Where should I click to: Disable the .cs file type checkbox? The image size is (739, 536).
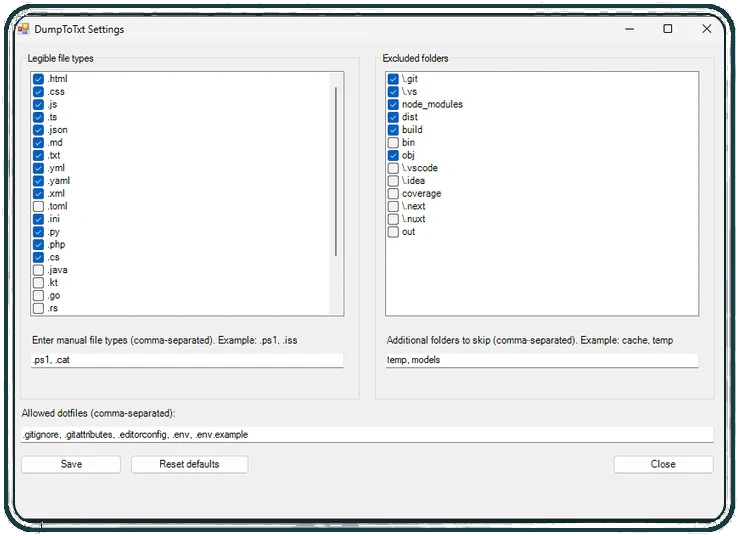(x=39, y=257)
